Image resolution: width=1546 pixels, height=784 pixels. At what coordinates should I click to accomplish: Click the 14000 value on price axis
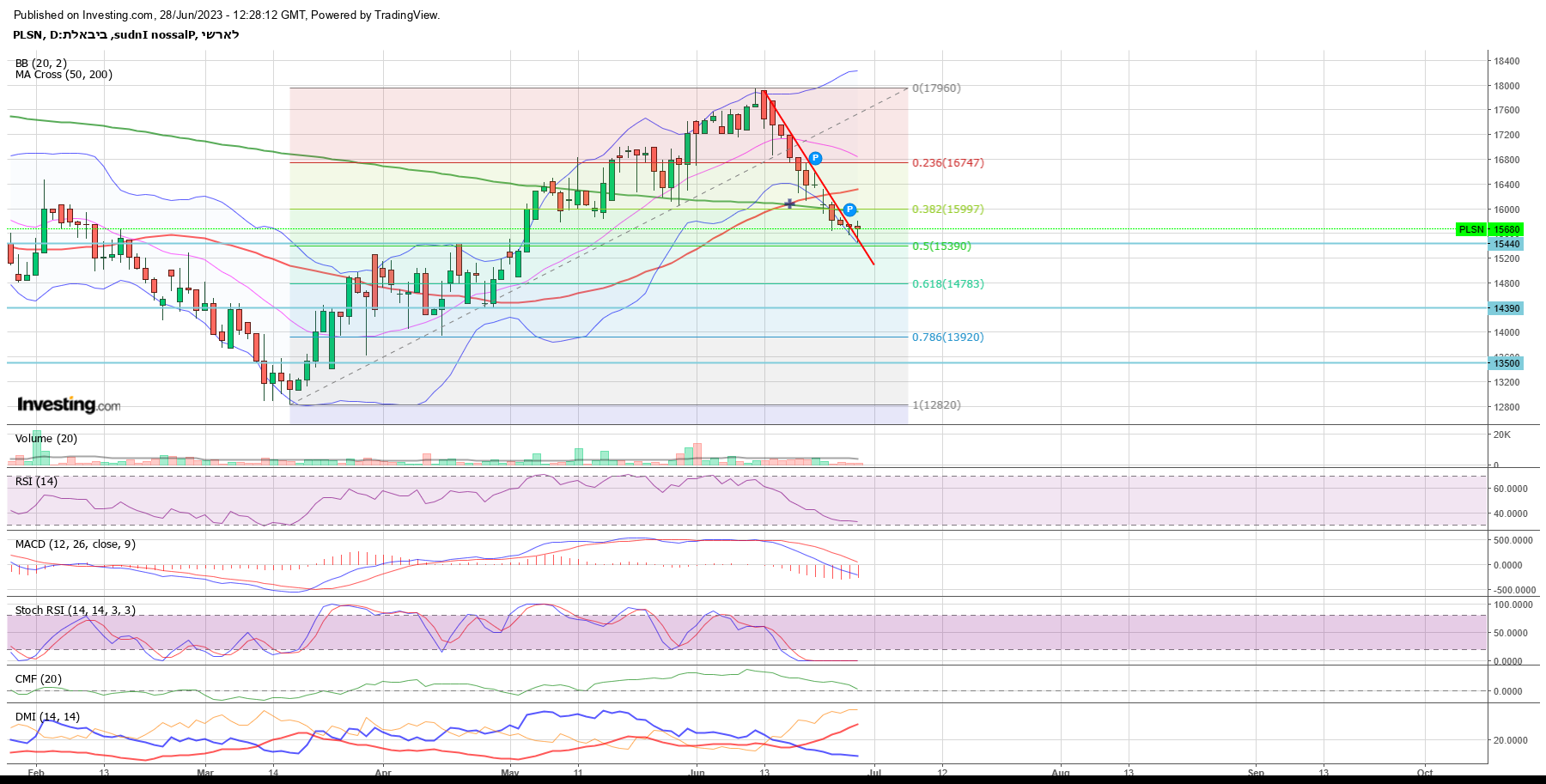point(1506,333)
